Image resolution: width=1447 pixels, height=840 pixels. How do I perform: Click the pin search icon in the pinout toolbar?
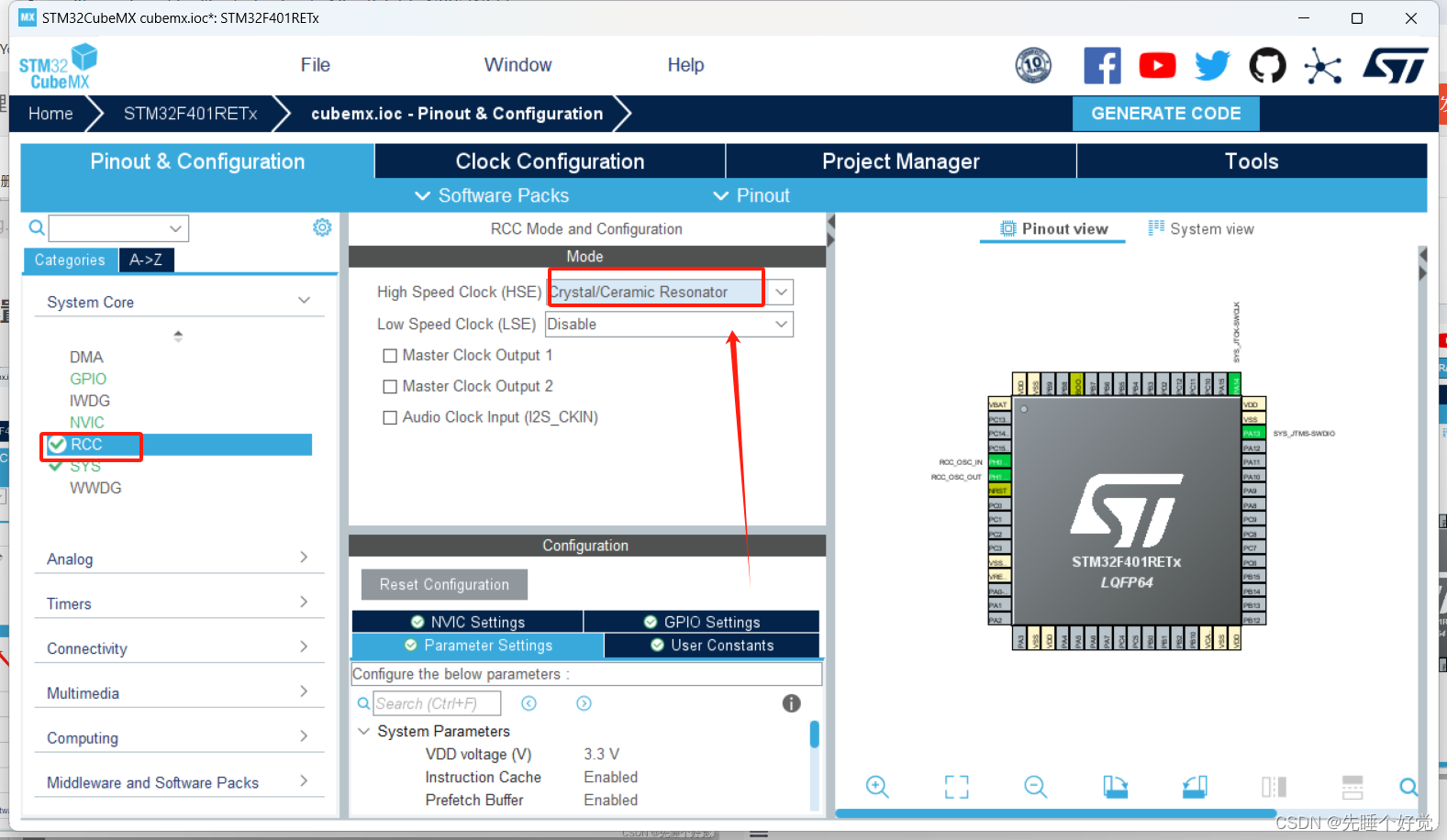coord(1408,787)
